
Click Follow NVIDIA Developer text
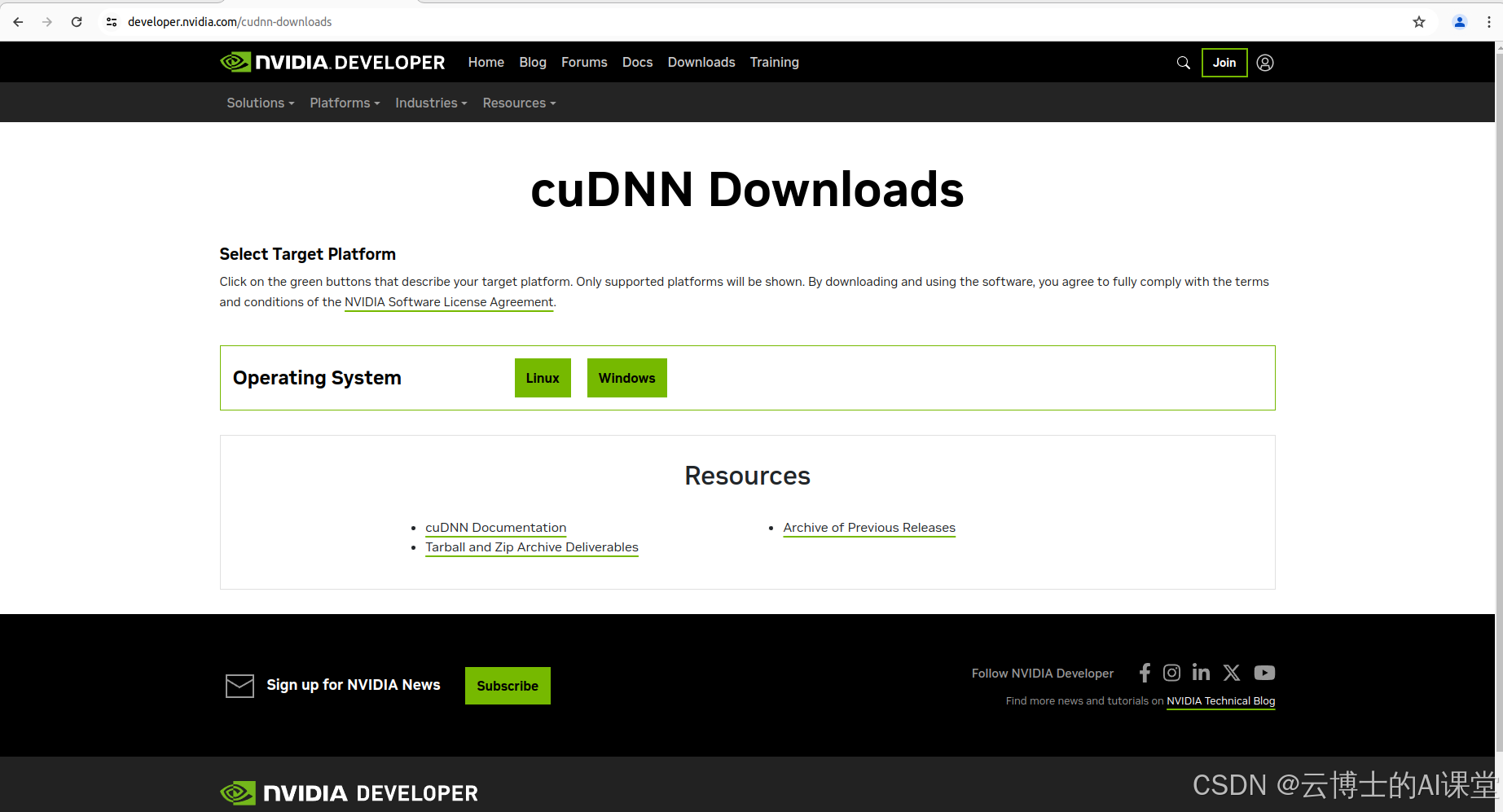tap(1042, 674)
